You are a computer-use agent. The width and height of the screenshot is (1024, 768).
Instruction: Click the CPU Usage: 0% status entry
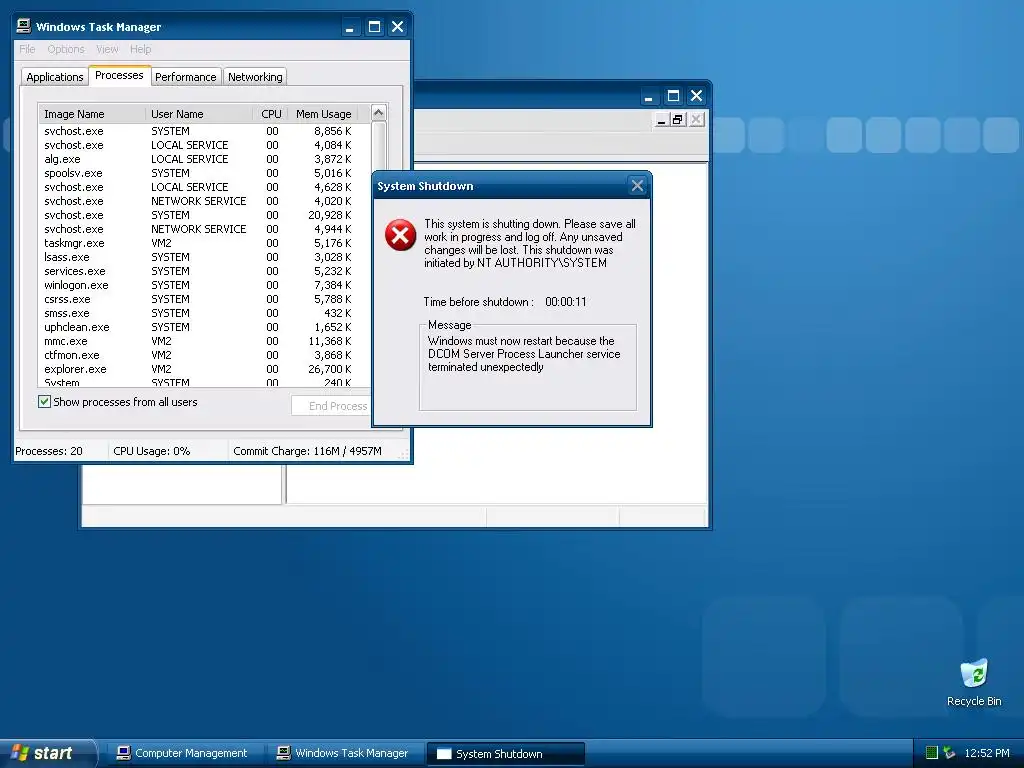(x=152, y=451)
